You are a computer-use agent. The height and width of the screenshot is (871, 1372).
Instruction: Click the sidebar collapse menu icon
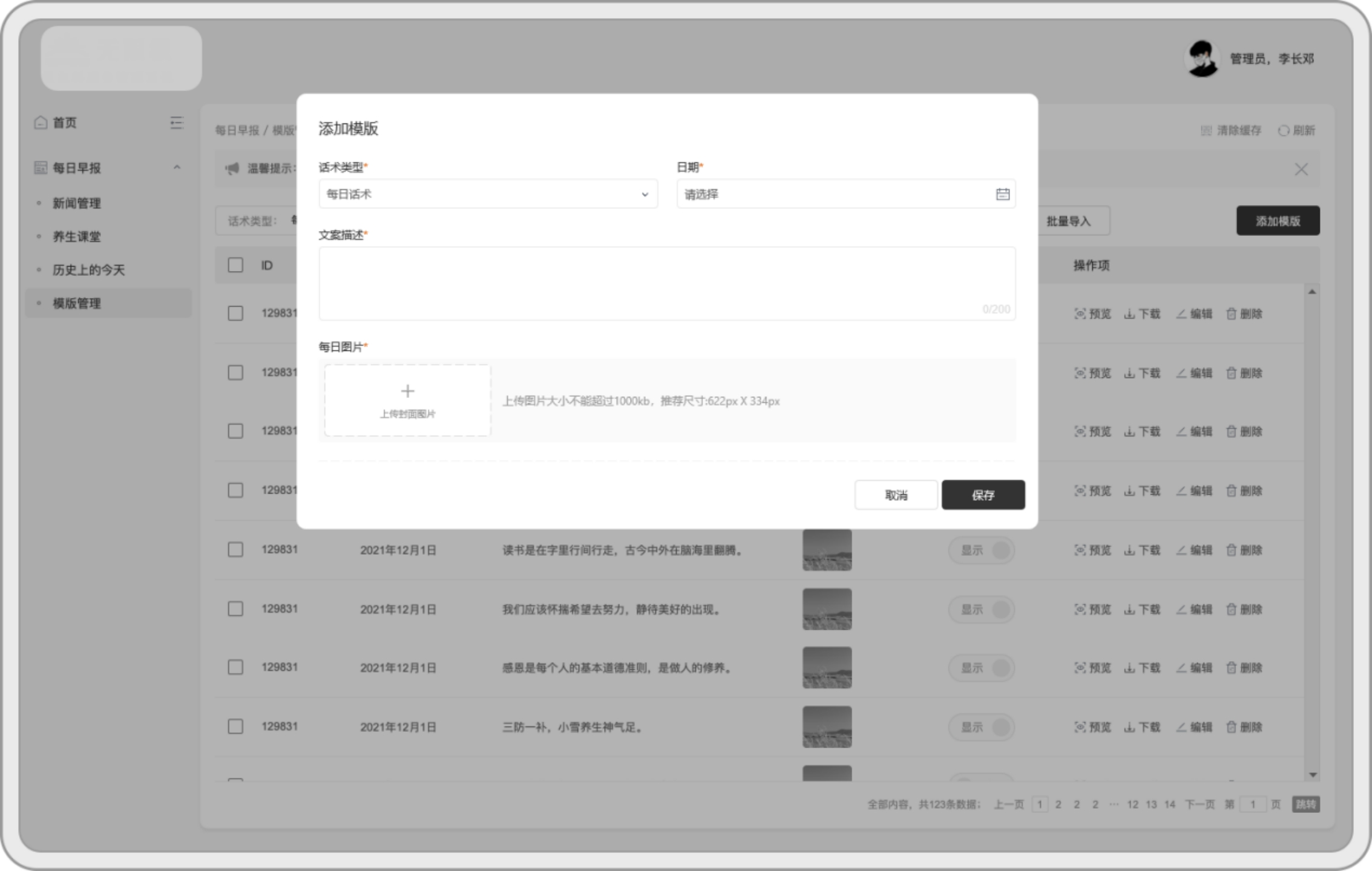[x=176, y=123]
